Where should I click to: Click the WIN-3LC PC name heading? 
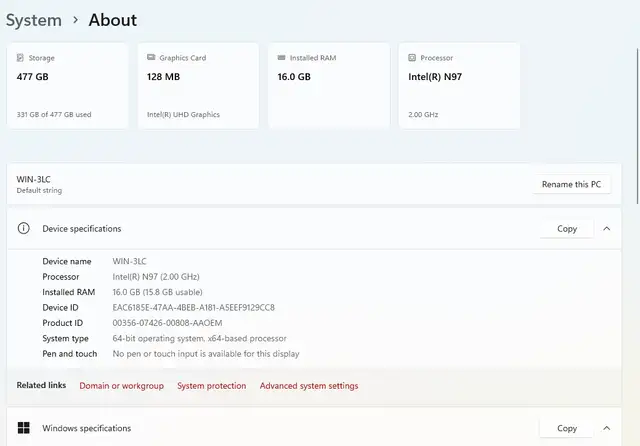(33, 179)
